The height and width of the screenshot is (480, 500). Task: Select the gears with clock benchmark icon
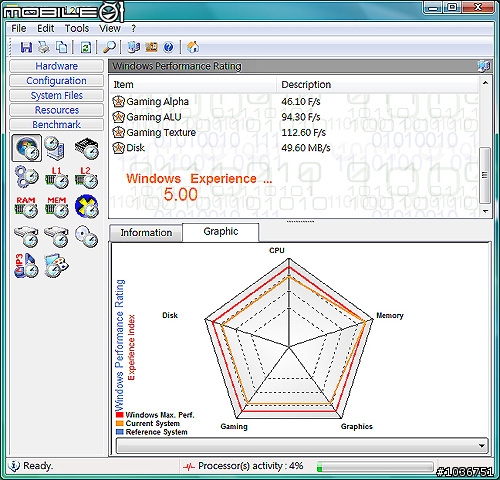27,177
